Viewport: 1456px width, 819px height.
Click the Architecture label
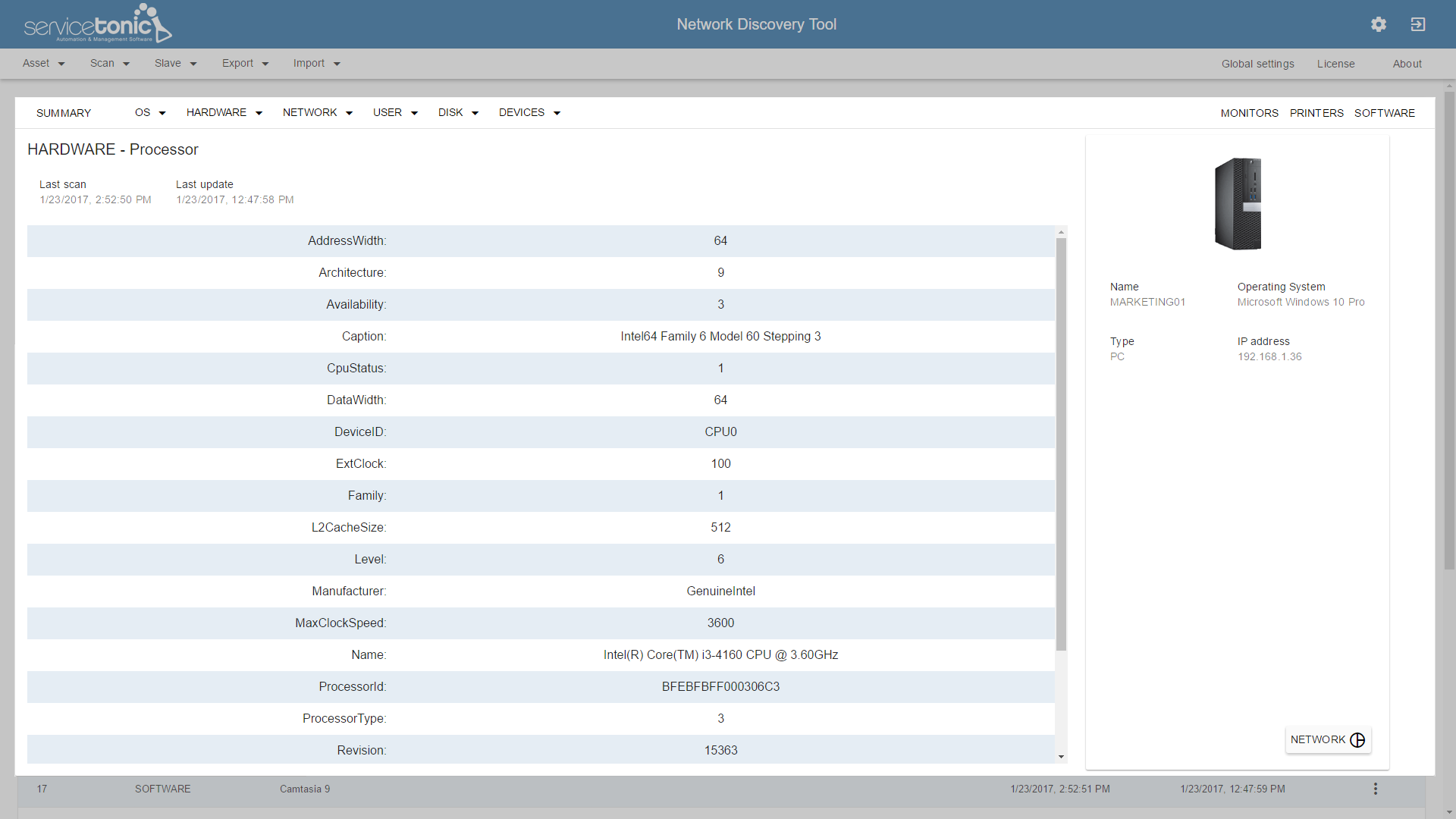(352, 272)
